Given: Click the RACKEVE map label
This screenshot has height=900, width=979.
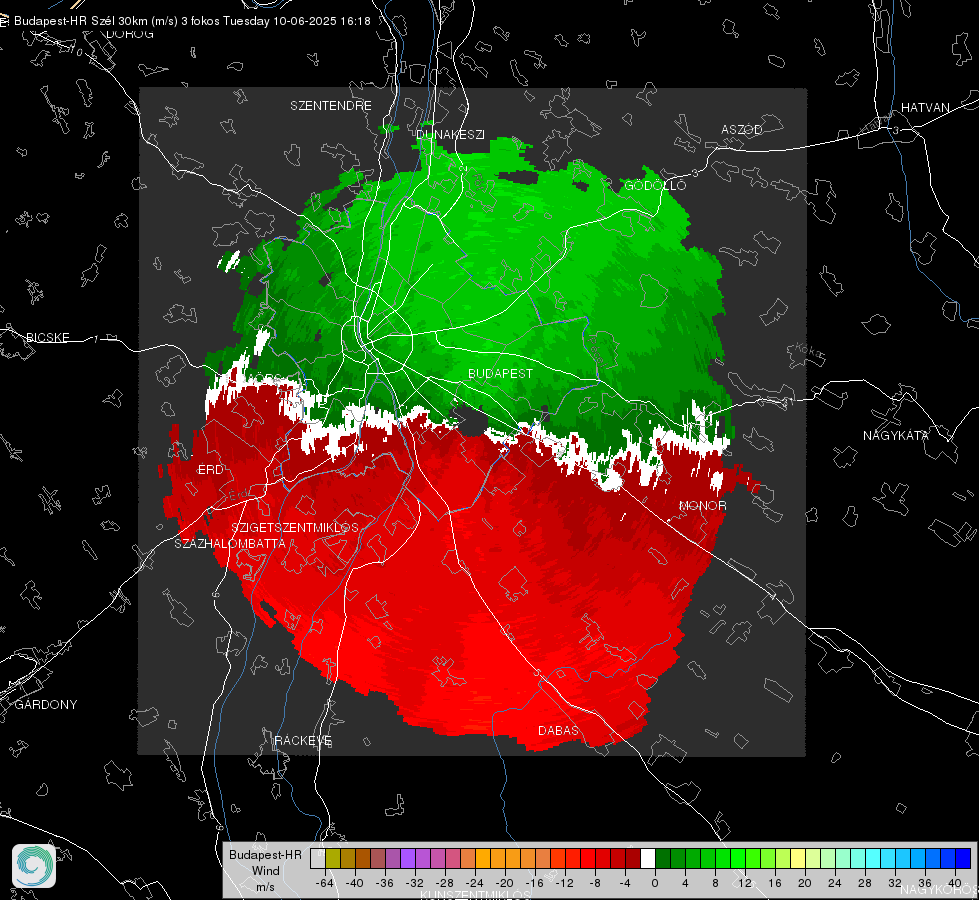Looking at the screenshot, I should 303,740.
